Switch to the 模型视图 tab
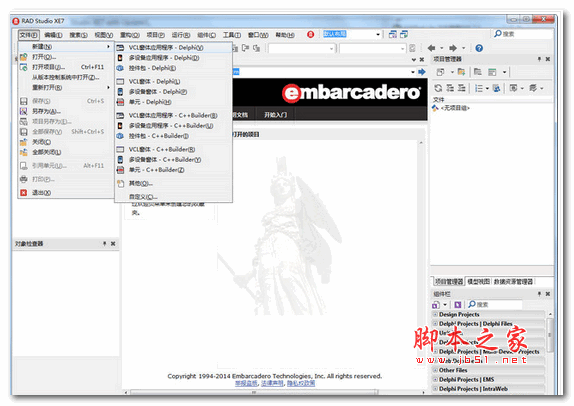This screenshot has width=574, height=406. (x=478, y=282)
